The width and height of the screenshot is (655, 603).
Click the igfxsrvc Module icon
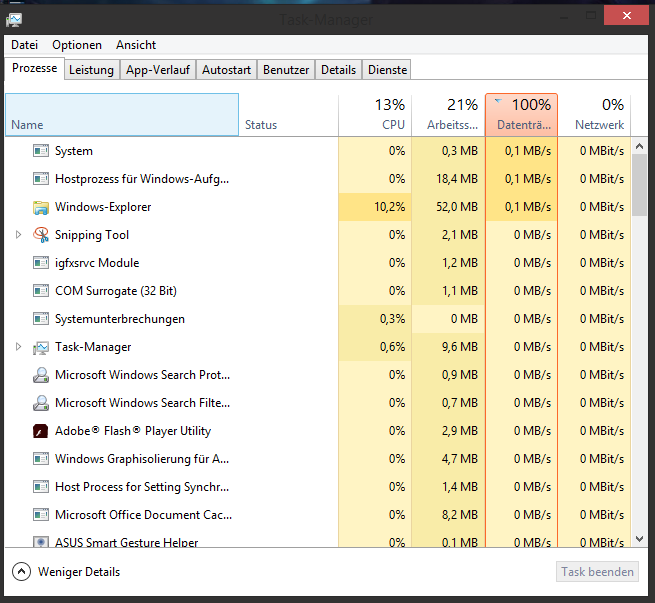[41, 263]
